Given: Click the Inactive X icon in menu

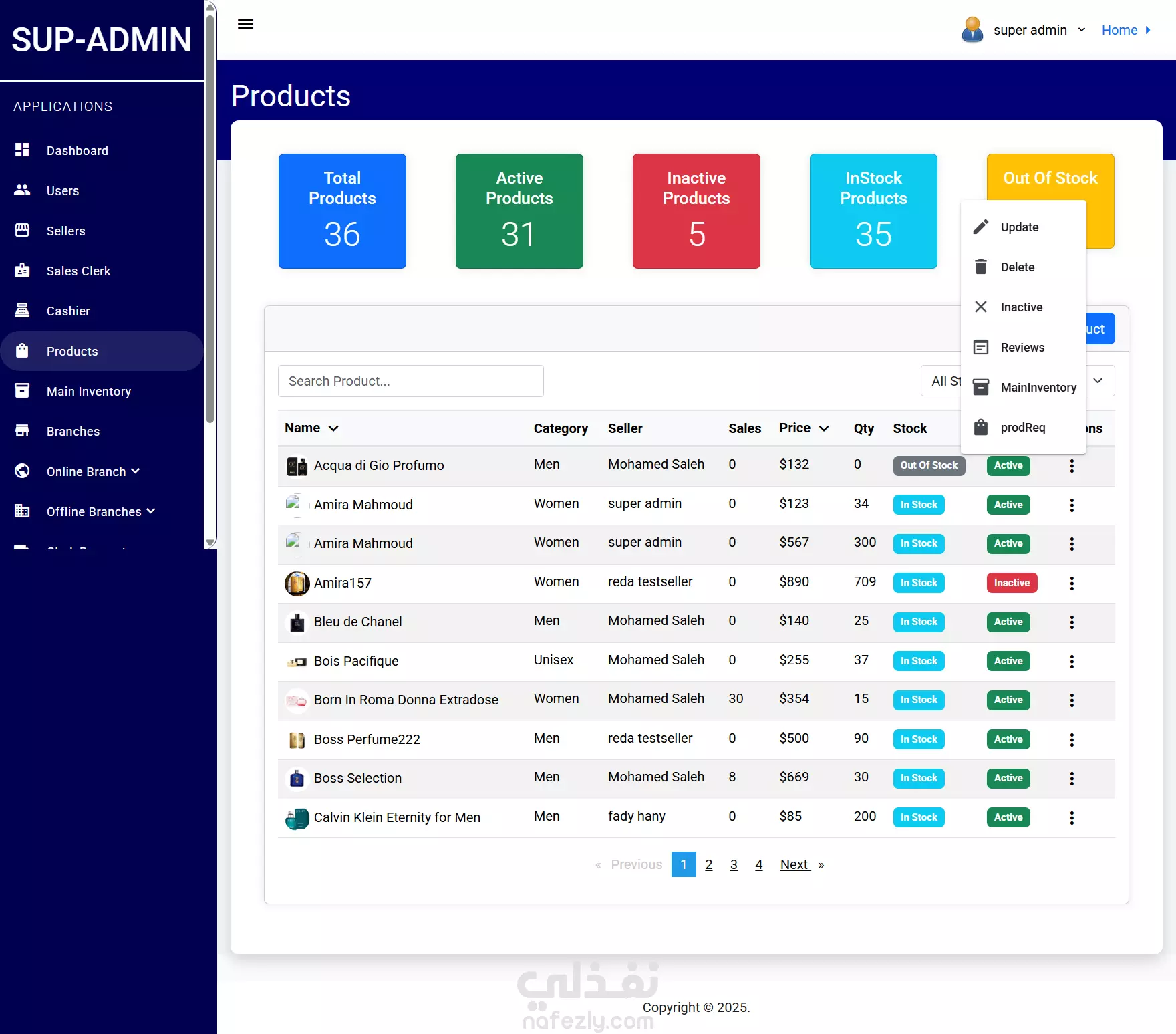Looking at the screenshot, I should click(981, 307).
